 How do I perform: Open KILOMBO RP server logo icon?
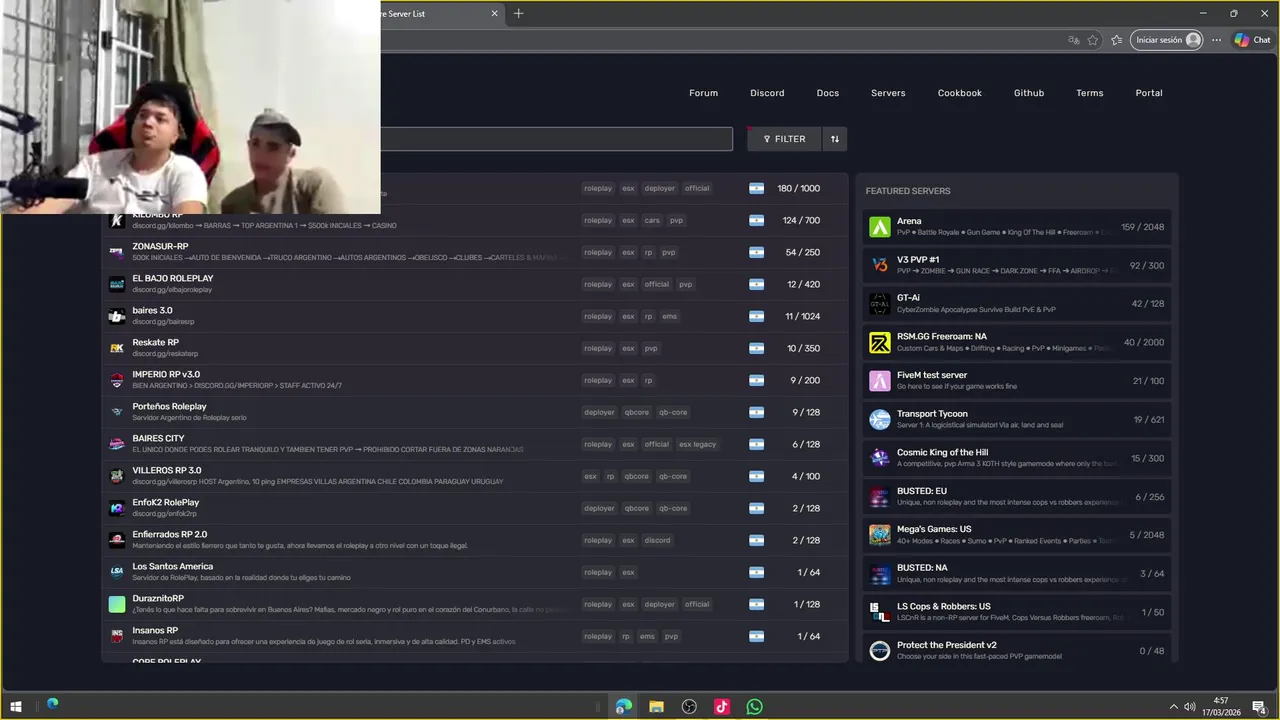pos(117,220)
